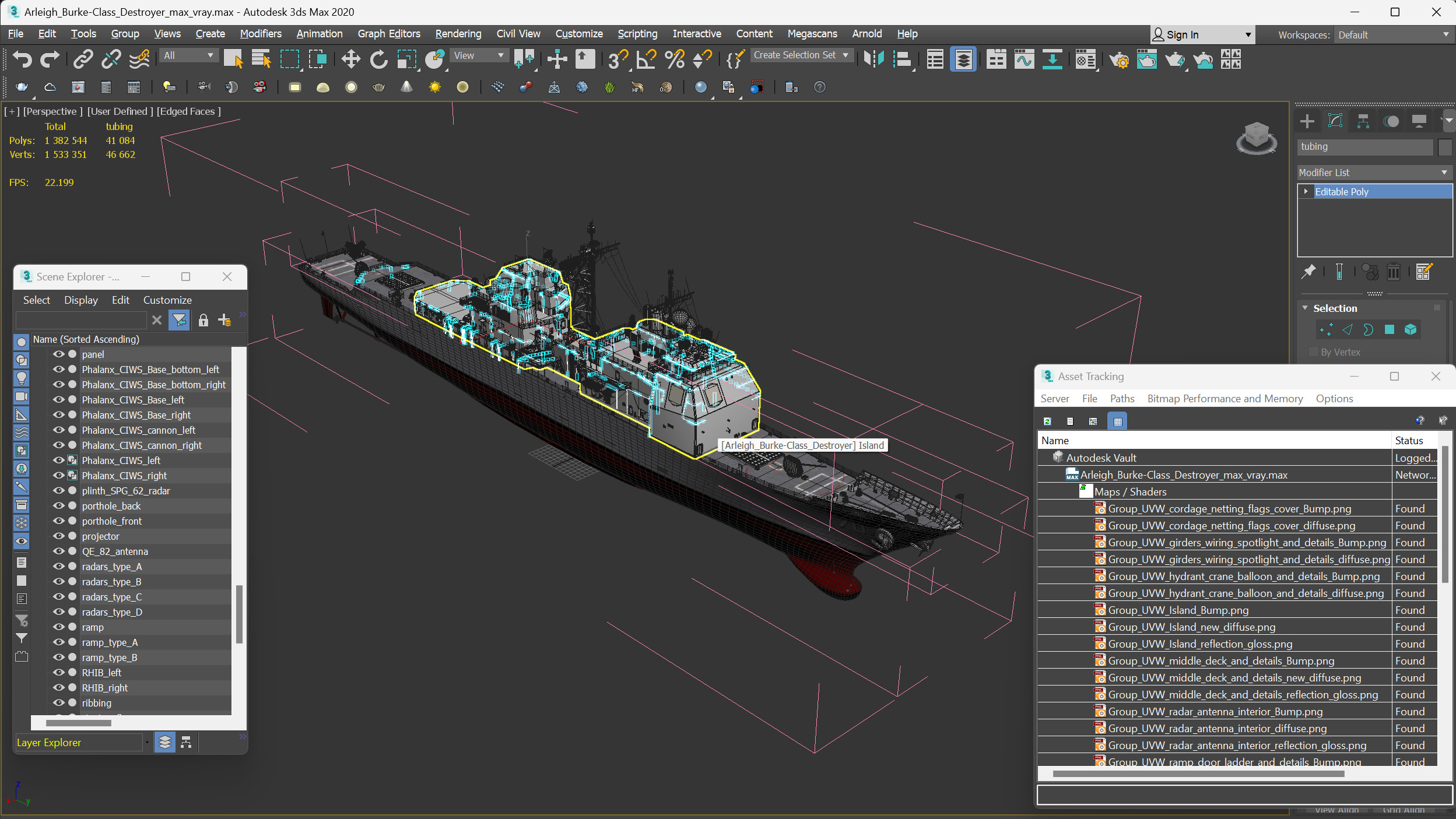
Task: Expand the Selection rollout panel
Action: (x=1336, y=307)
